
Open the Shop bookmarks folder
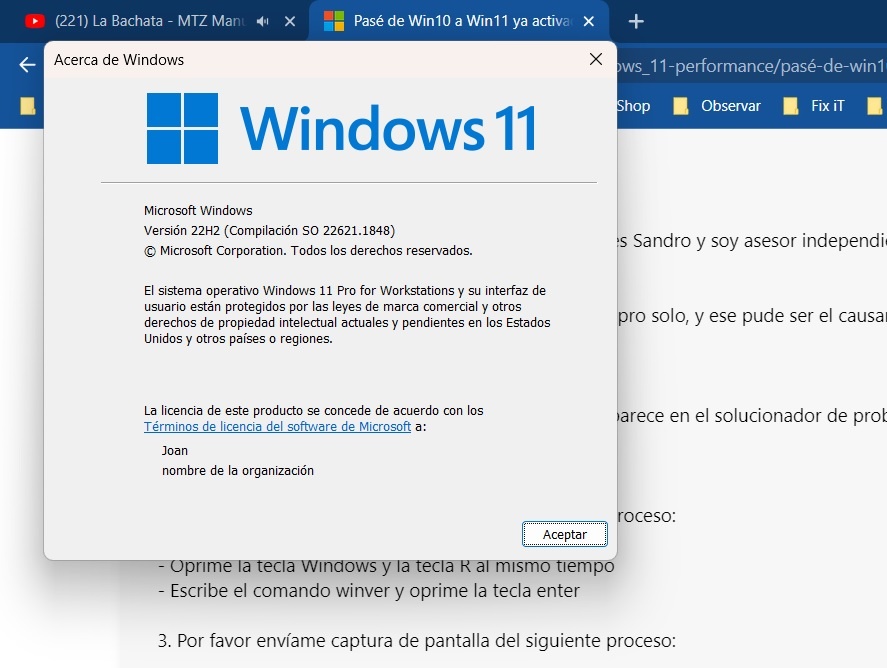click(x=633, y=106)
